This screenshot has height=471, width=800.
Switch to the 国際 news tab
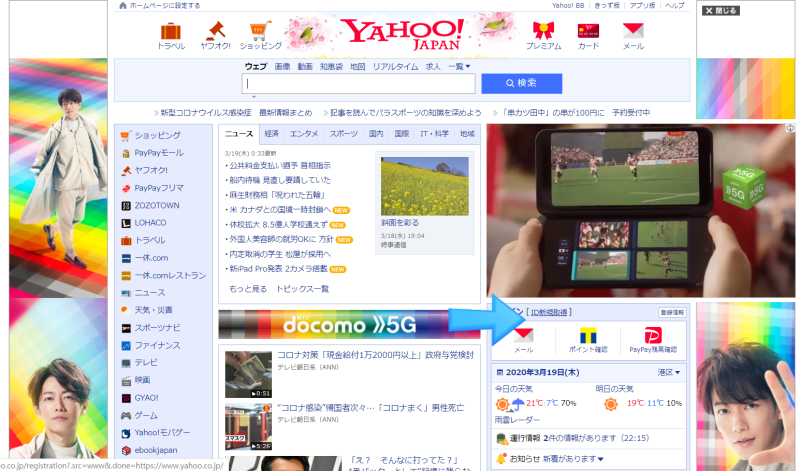tap(402, 134)
